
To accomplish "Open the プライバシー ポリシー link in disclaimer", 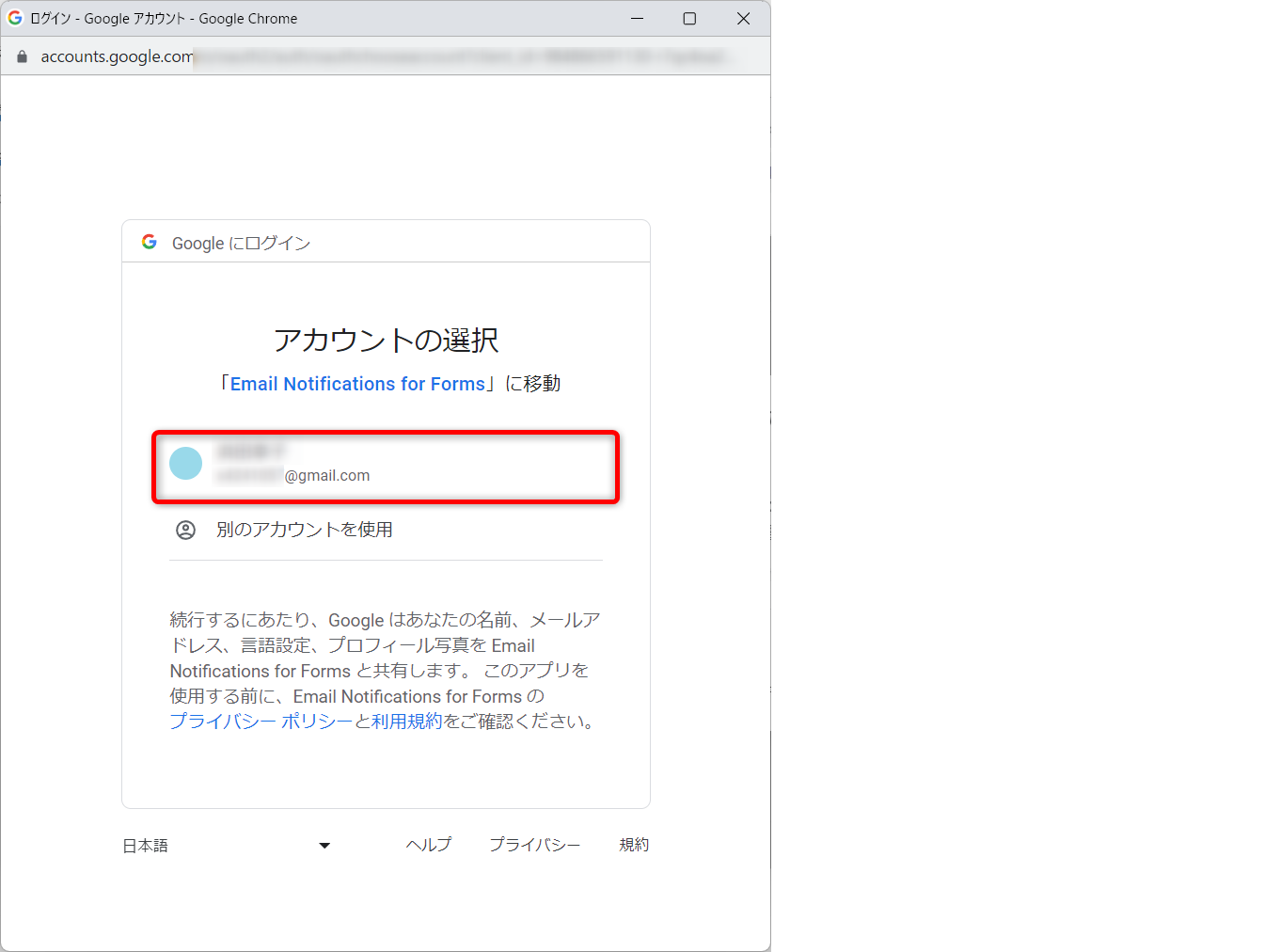I will [261, 722].
